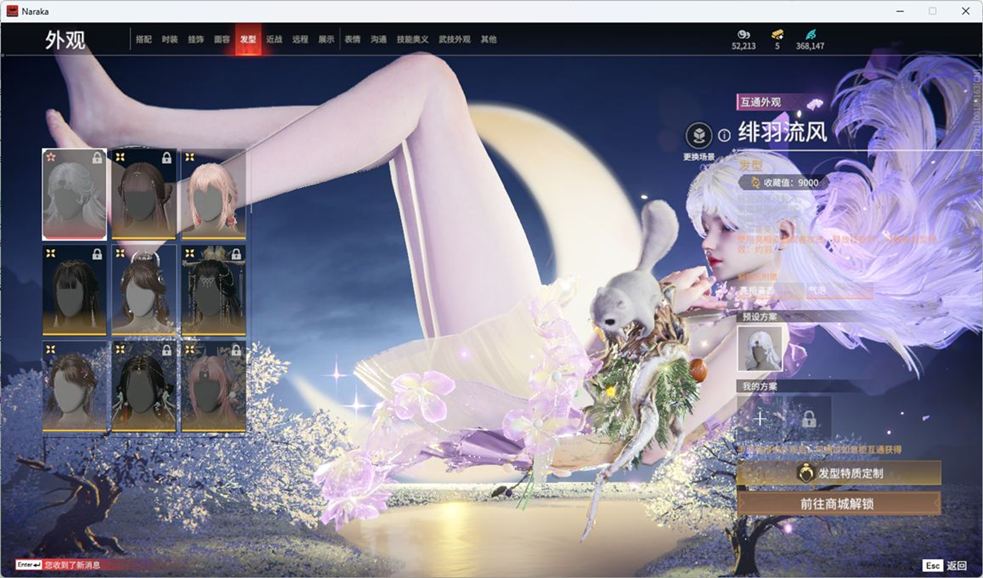Go to the 近战 tab
This screenshot has width=983, height=578.
(274, 39)
